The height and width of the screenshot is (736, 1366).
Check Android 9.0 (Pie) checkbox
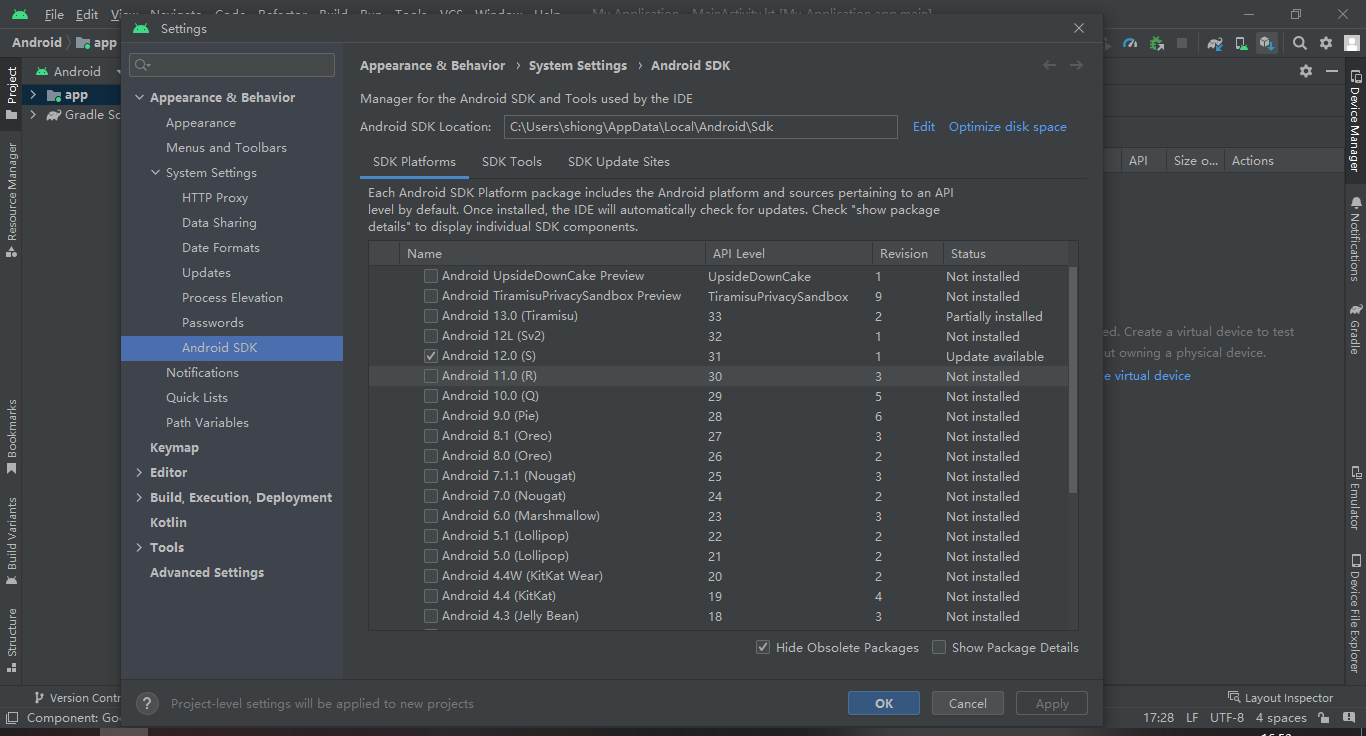tap(431, 416)
